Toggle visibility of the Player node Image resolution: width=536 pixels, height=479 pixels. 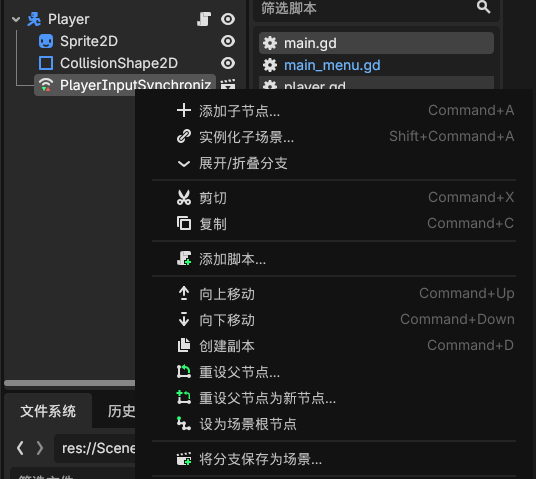point(228,19)
